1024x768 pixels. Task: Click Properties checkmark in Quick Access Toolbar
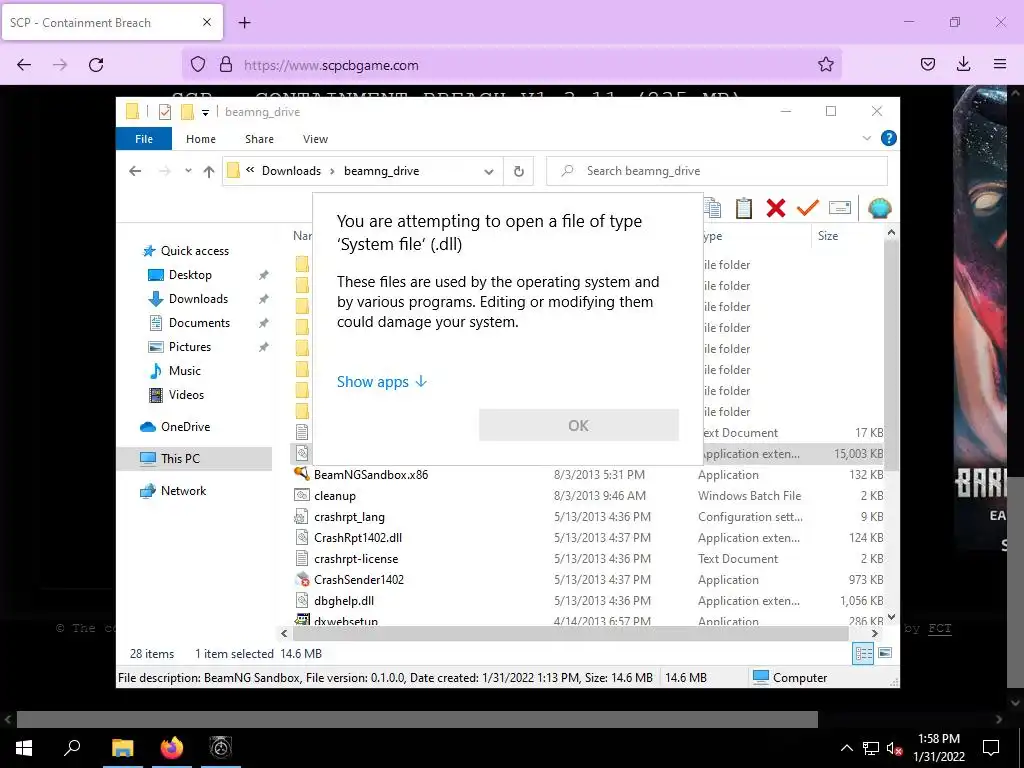(x=165, y=112)
